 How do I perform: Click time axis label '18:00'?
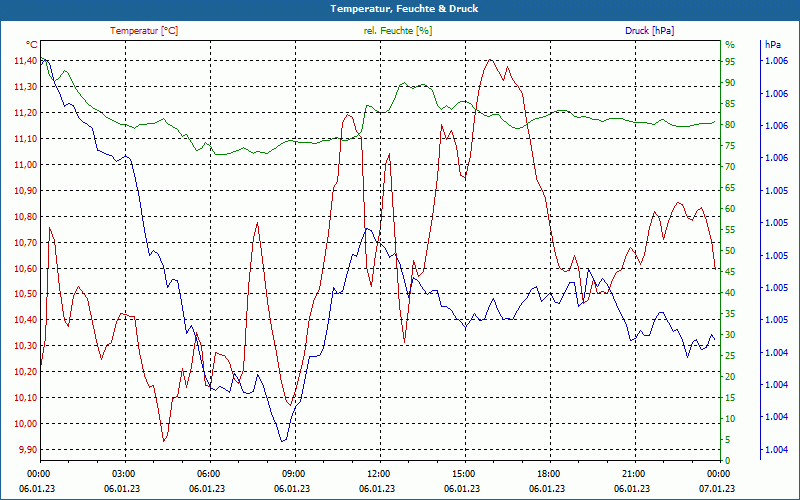tap(547, 473)
